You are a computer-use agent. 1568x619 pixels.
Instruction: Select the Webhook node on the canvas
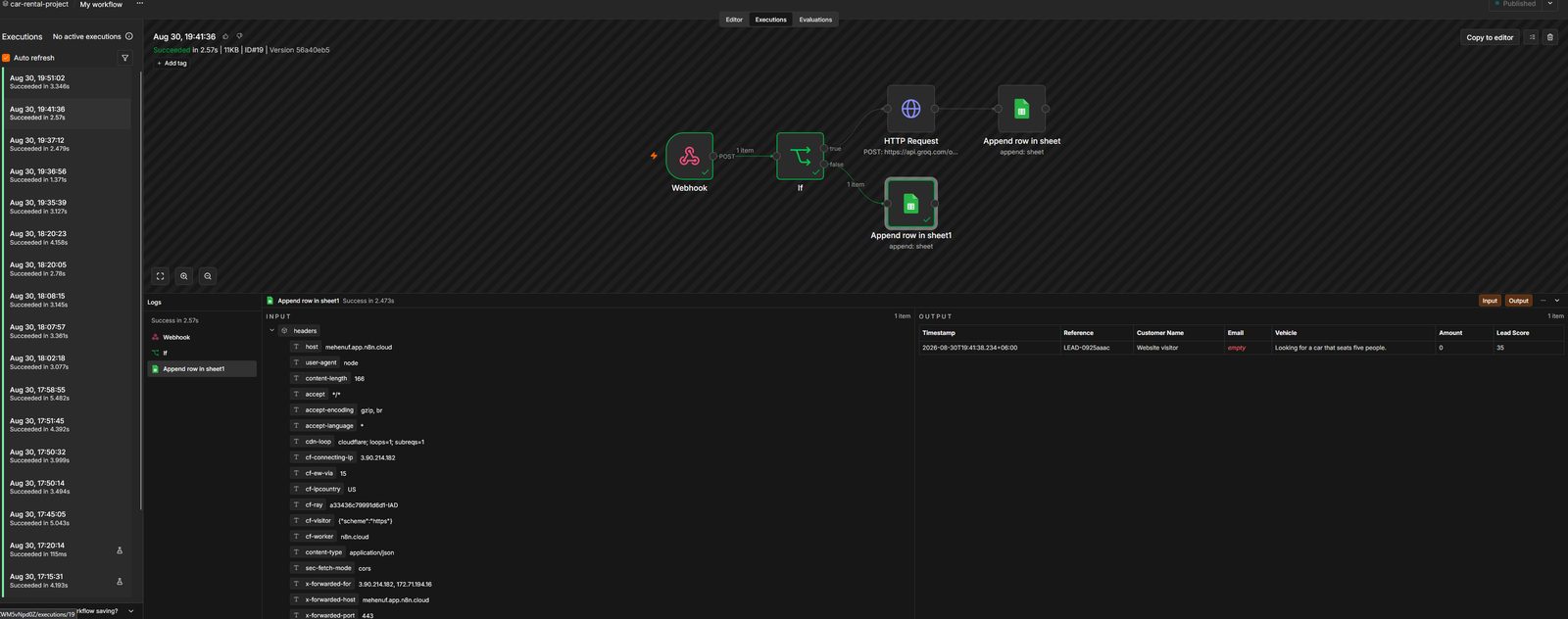pos(690,157)
